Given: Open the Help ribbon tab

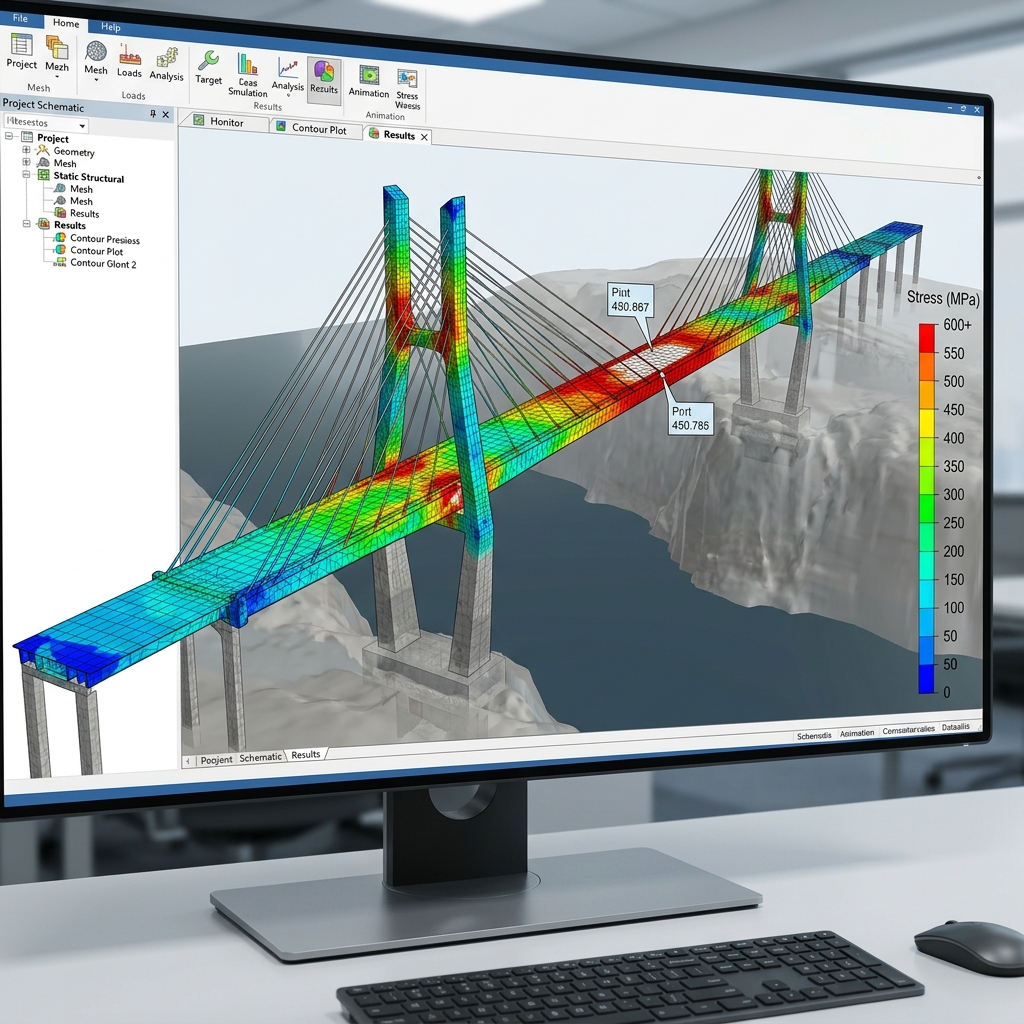Looking at the screenshot, I should tap(110, 27).
